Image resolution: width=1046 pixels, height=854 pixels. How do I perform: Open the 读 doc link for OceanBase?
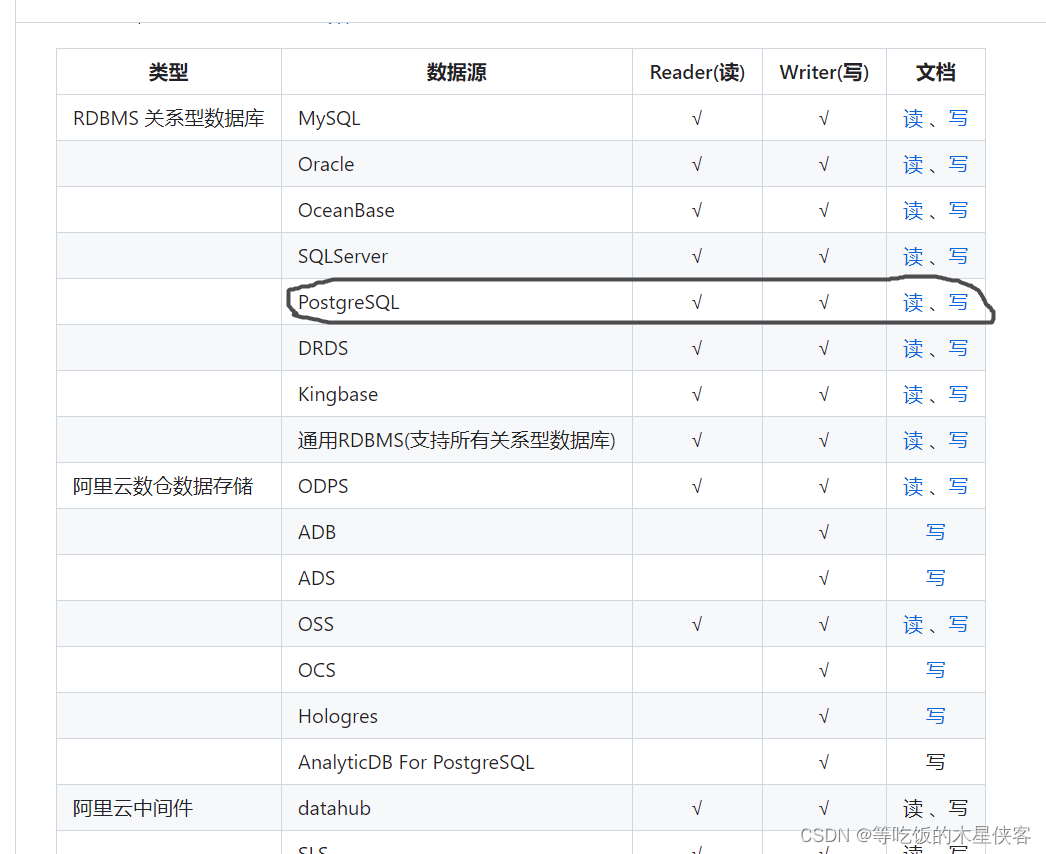[913, 210]
